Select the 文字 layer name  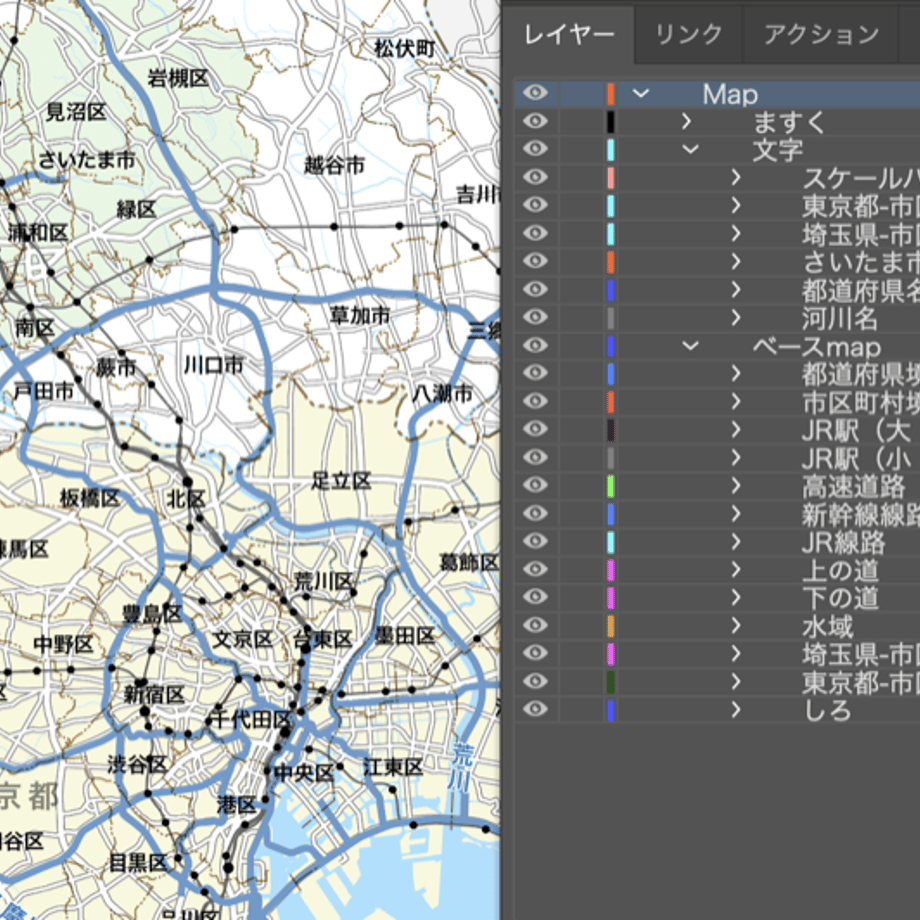[x=777, y=150]
